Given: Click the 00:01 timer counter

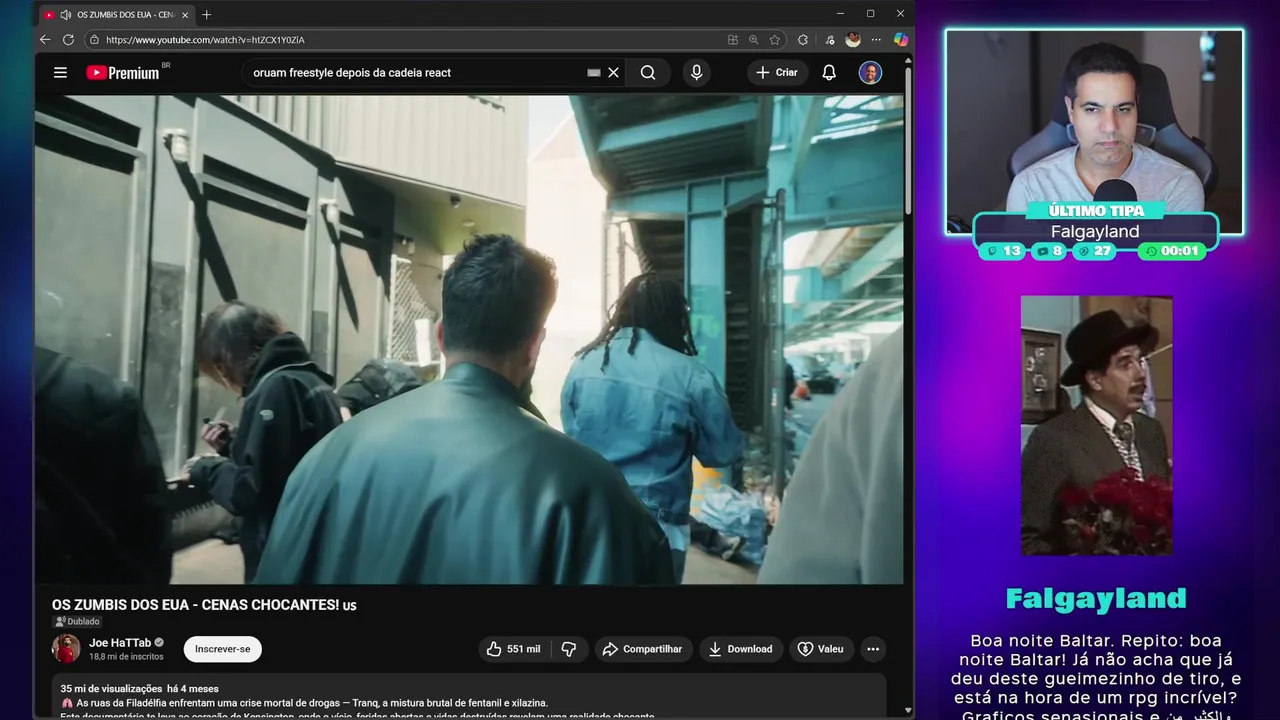Looking at the screenshot, I should pos(1171,251).
